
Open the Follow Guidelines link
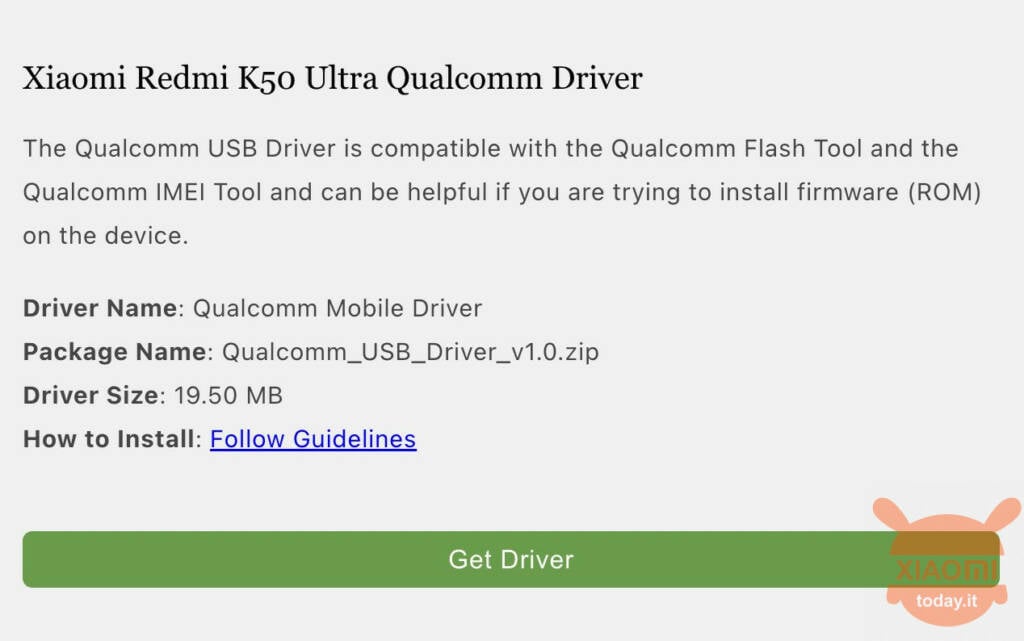313,439
